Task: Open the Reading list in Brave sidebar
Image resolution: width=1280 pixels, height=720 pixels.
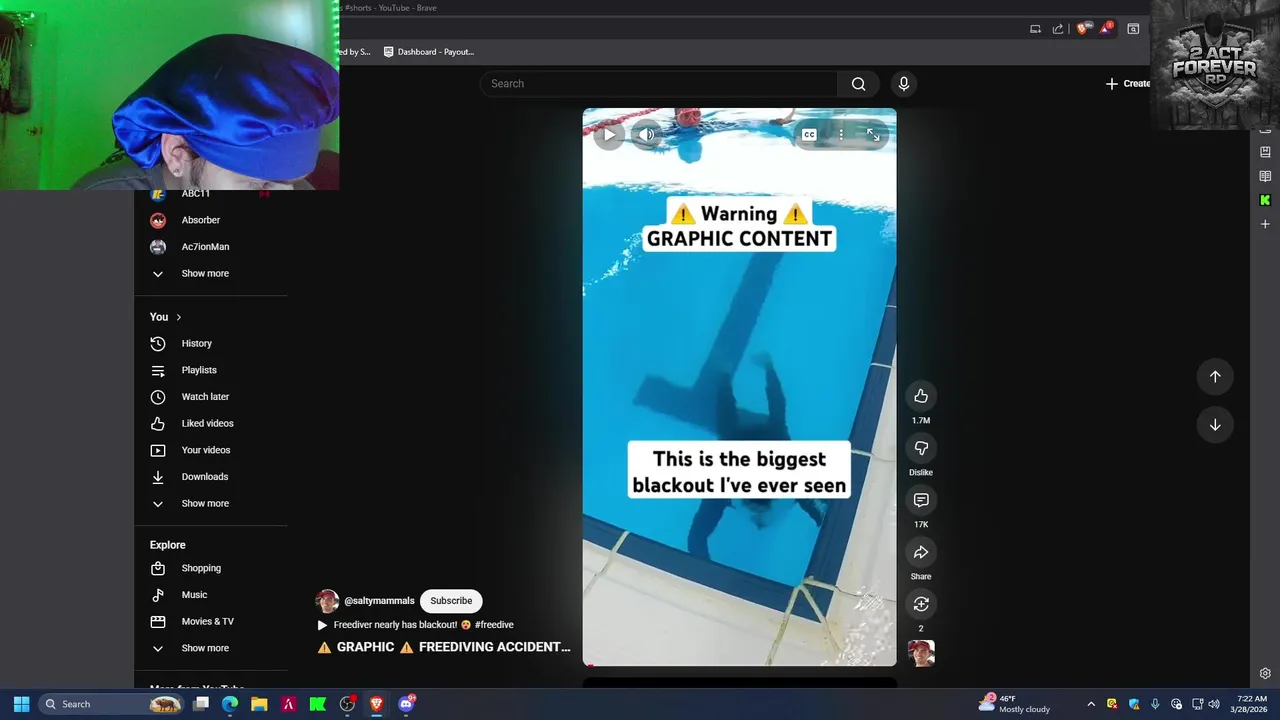Action: [x=1265, y=176]
